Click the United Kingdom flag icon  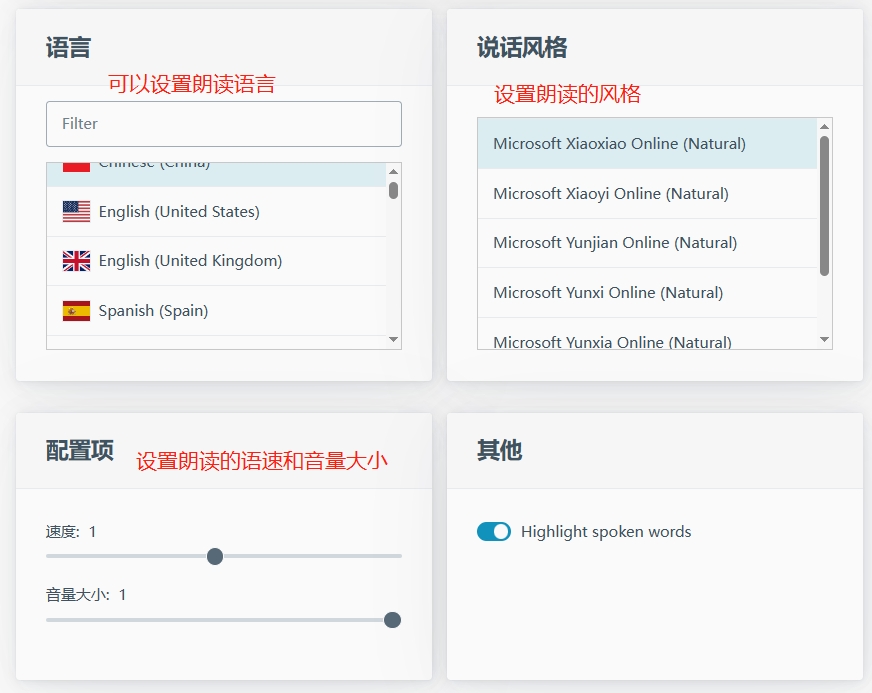coord(76,261)
